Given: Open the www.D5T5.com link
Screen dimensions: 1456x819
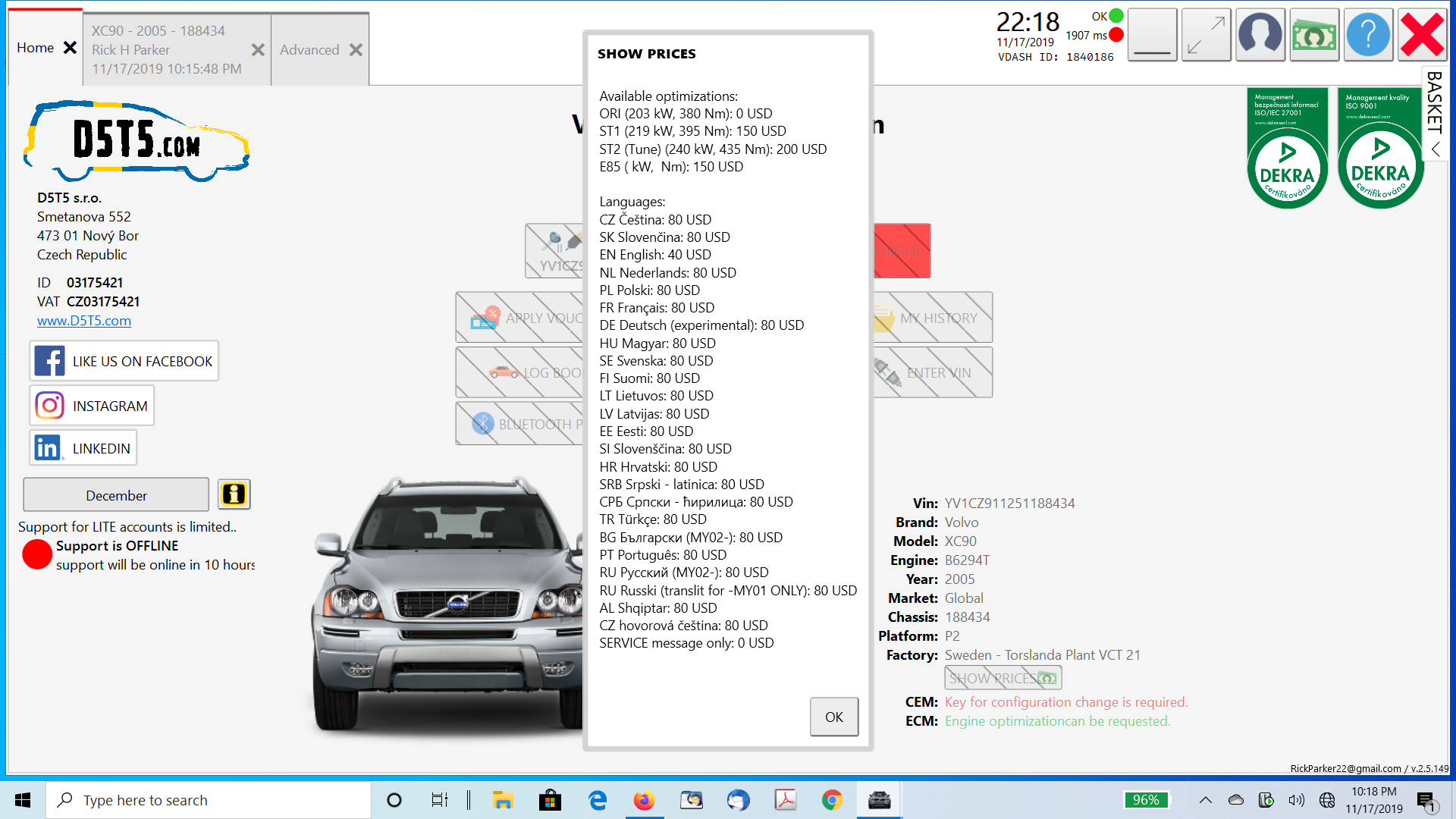Looking at the screenshot, I should point(84,321).
